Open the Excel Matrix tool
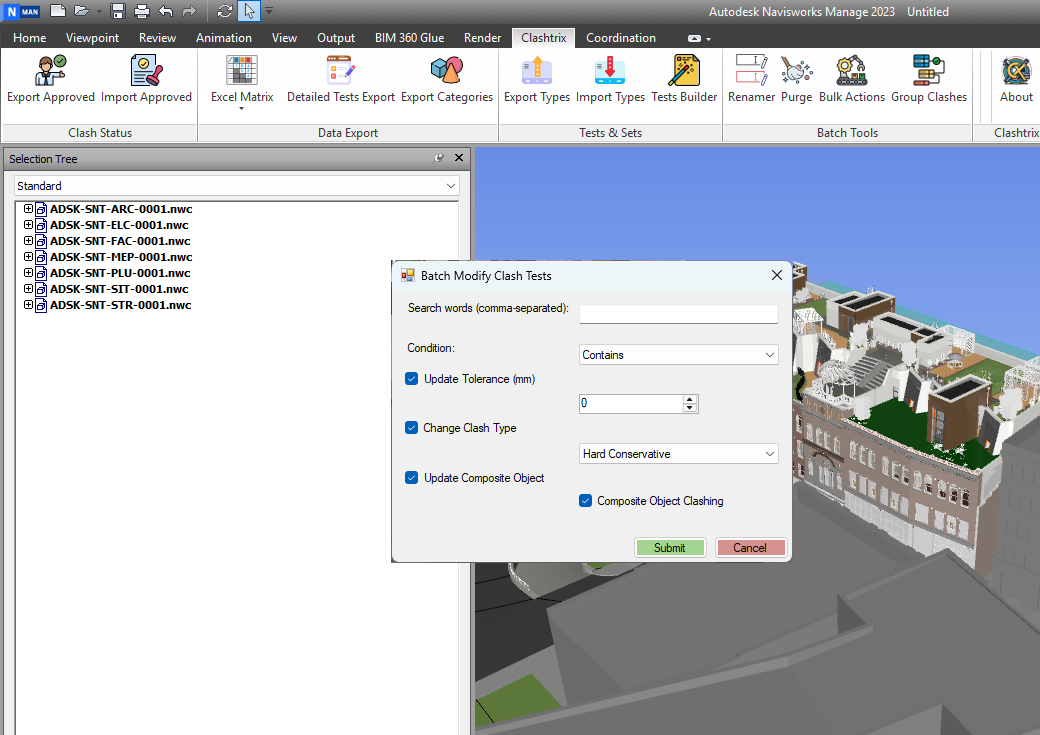Screen dimensions: 1040x735 point(242,80)
